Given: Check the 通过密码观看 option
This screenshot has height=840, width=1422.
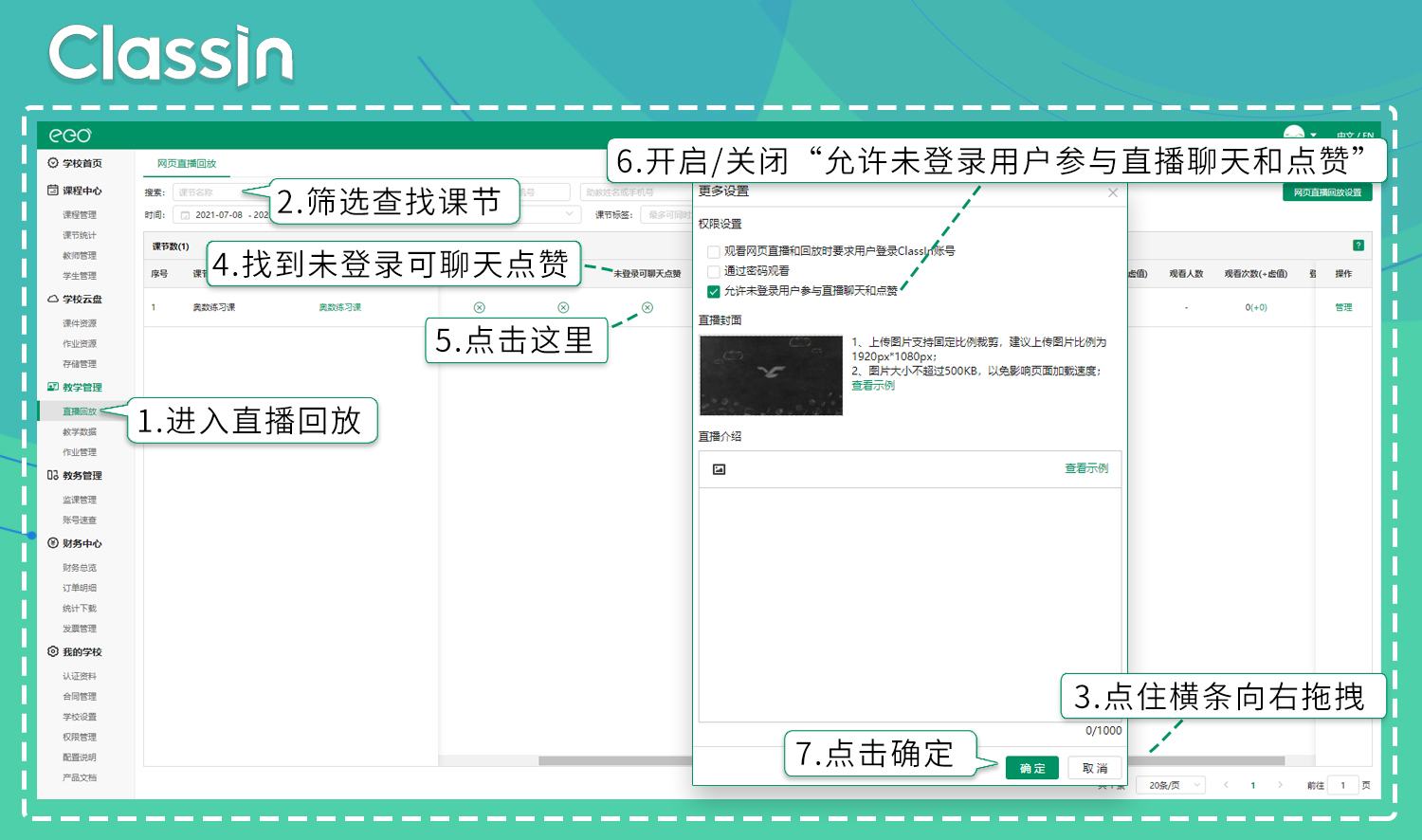Looking at the screenshot, I should tap(714, 271).
